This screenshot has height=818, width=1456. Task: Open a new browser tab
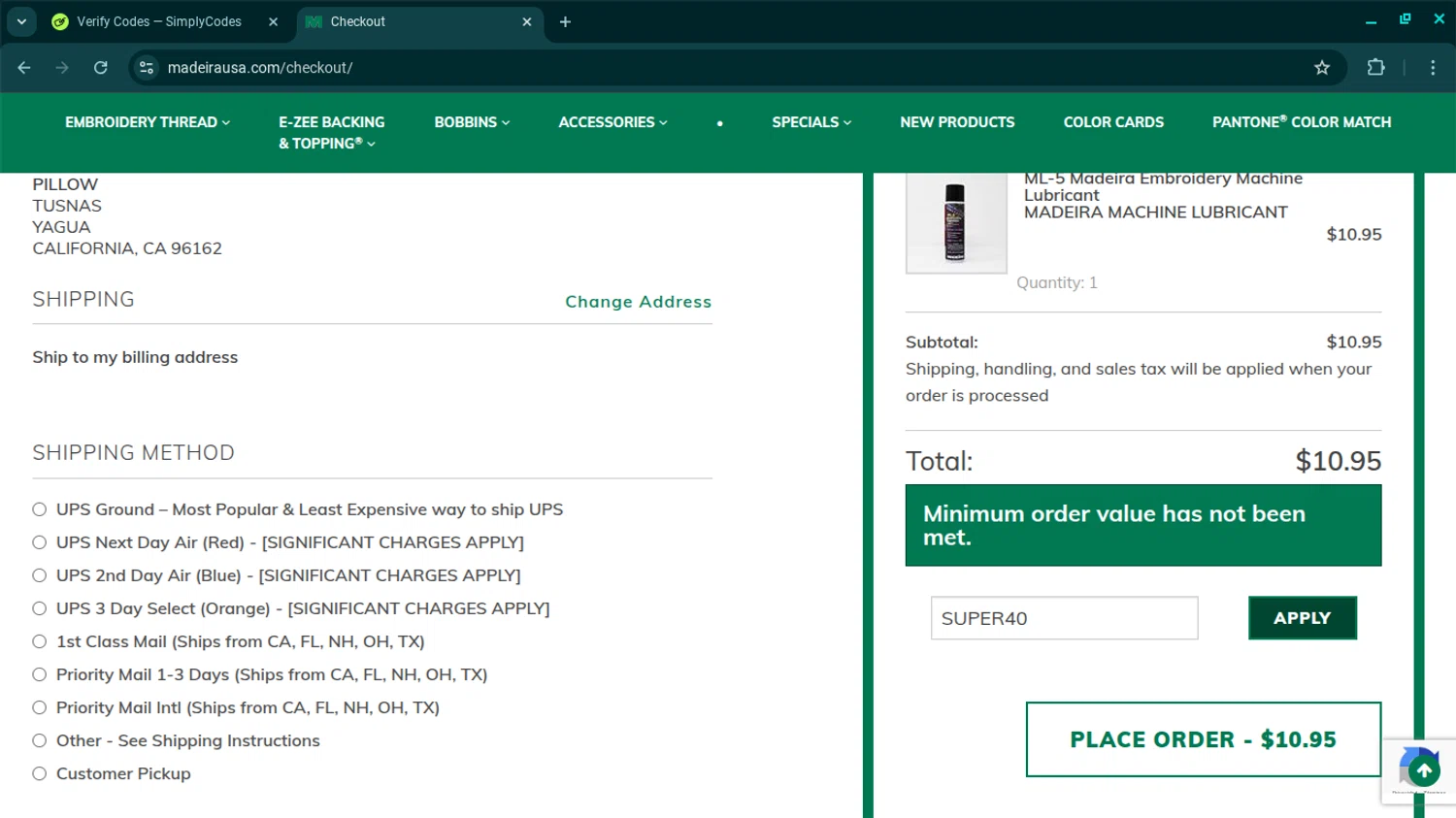(565, 21)
